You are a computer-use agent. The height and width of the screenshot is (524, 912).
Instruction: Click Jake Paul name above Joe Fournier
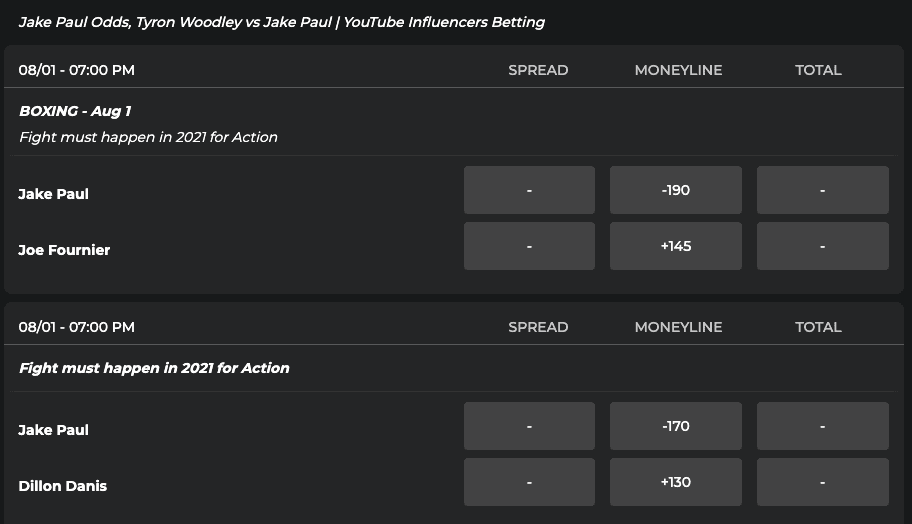click(x=54, y=194)
